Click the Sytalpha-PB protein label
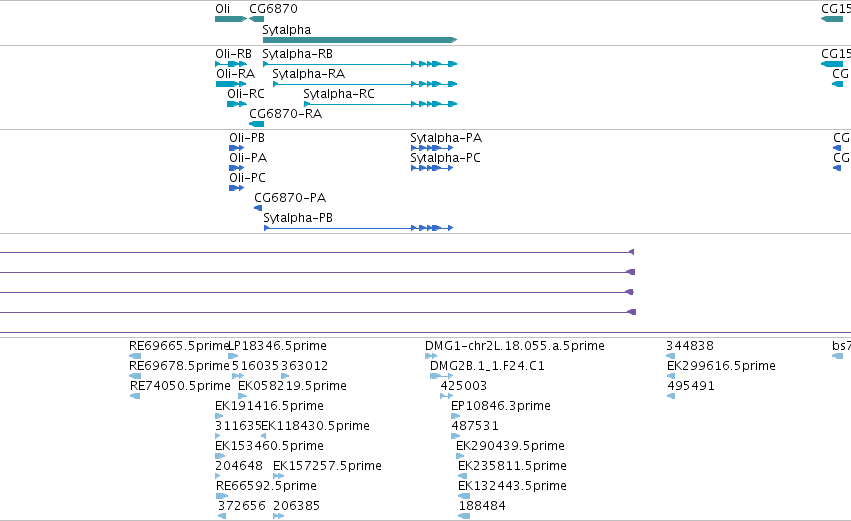The width and height of the screenshot is (851, 521). click(298, 218)
